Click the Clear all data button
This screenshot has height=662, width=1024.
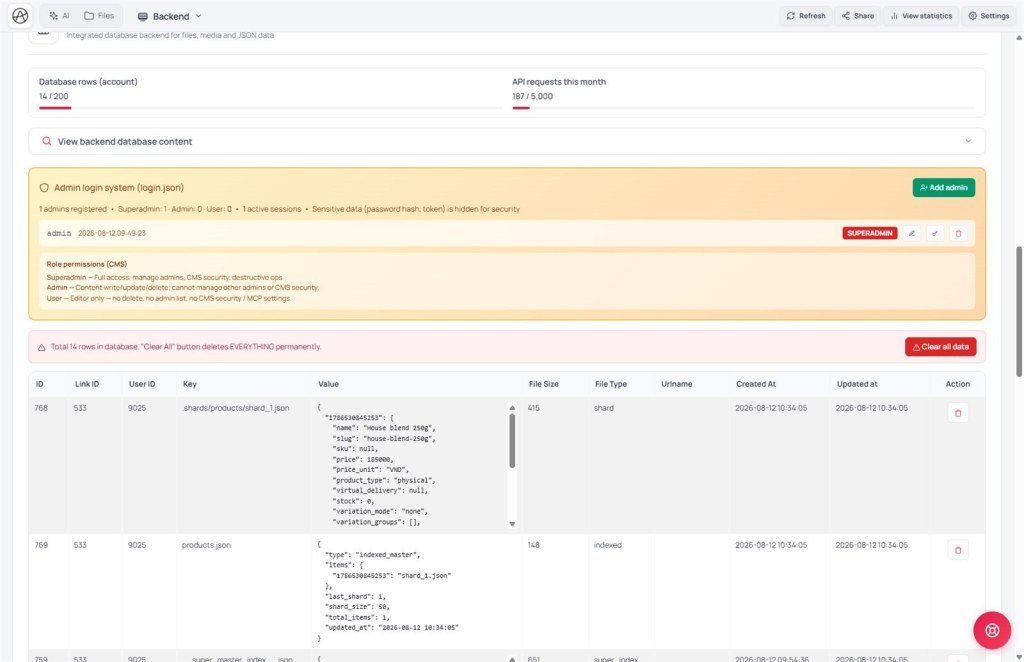(x=940, y=347)
